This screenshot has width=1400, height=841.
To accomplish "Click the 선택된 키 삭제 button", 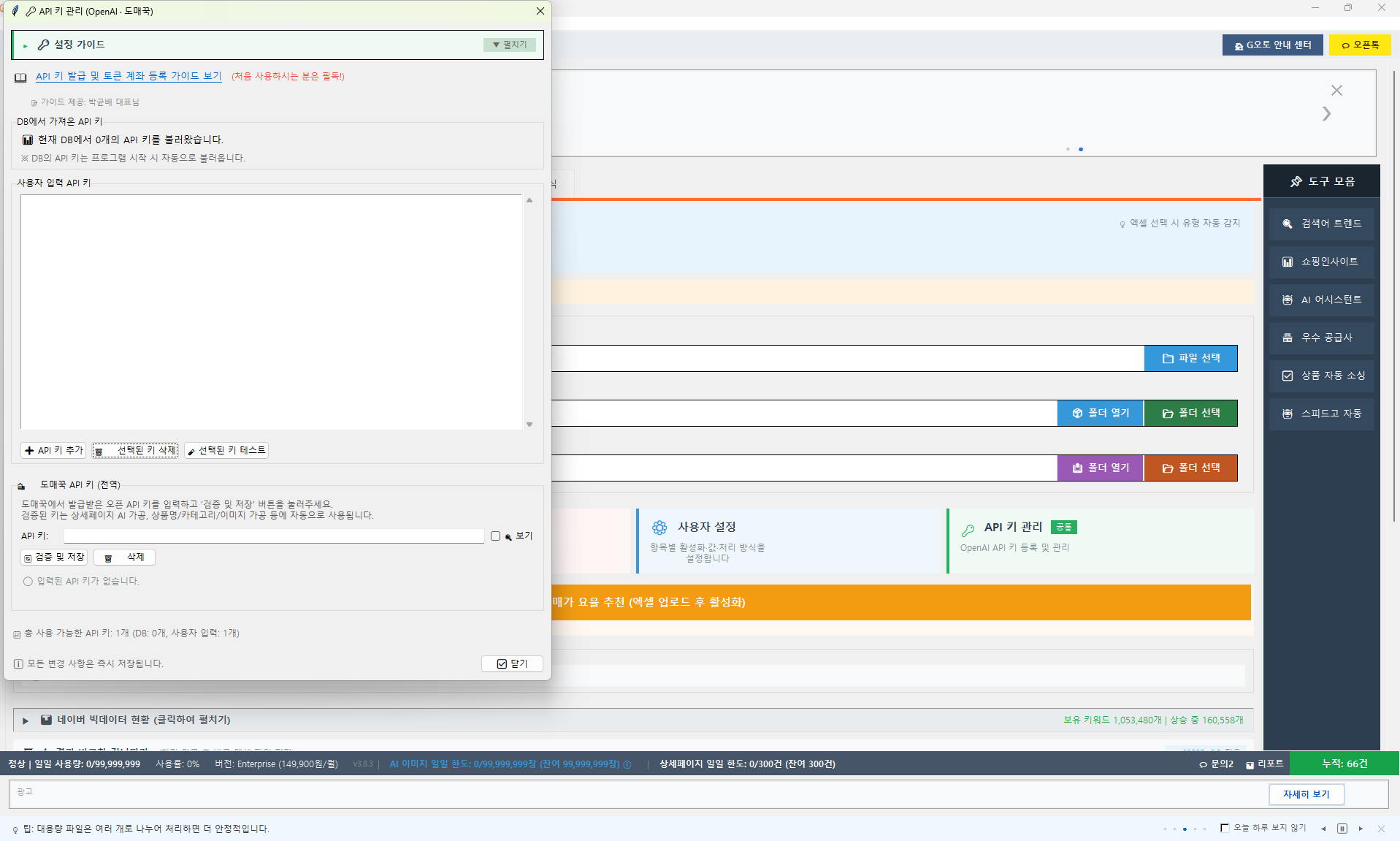I will click(x=135, y=451).
